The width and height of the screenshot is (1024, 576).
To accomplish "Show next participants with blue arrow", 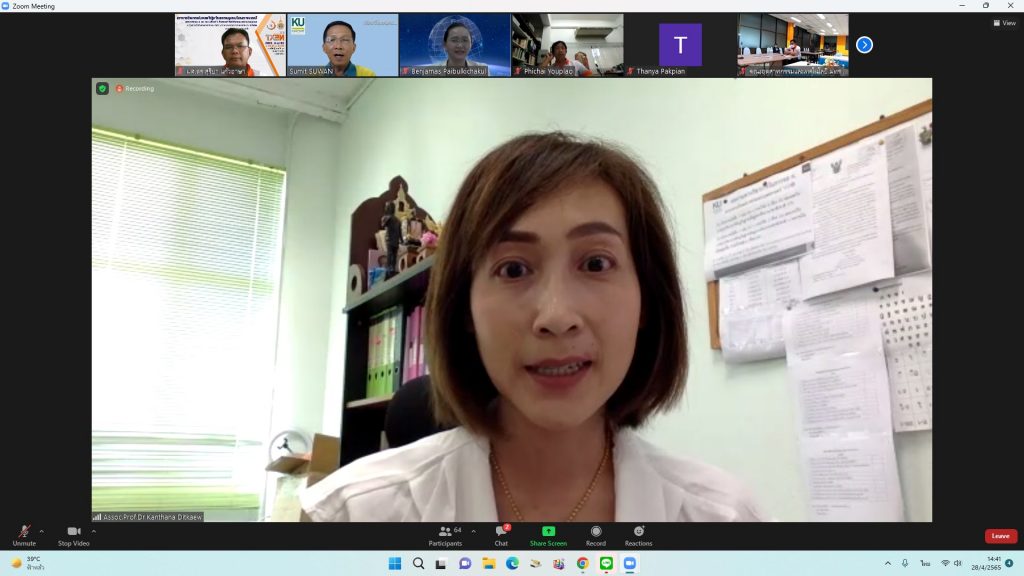I will pyautogui.click(x=864, y=45).
